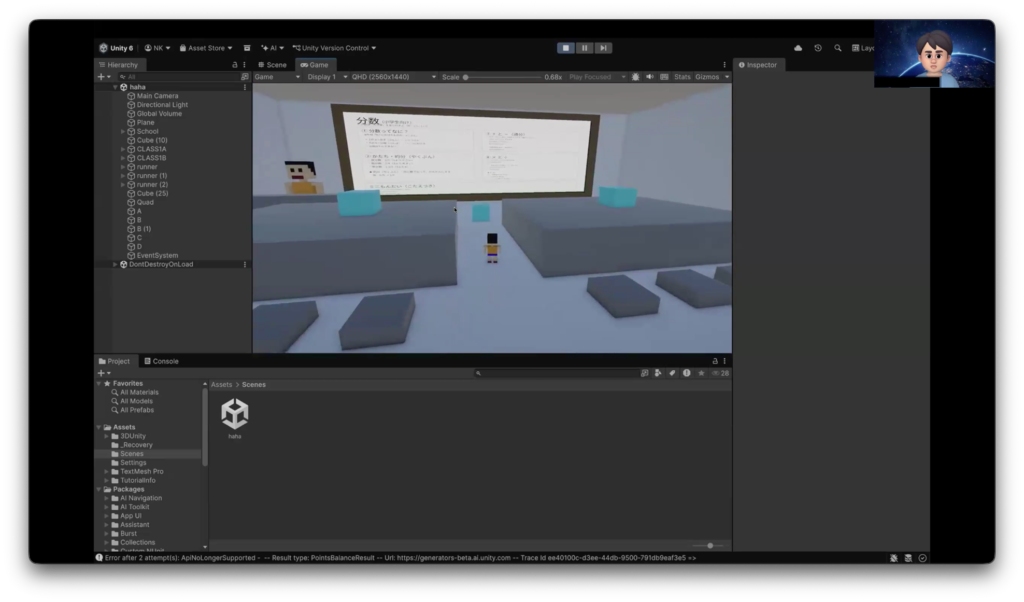Open the undo history icon
This screenshot has width=1024, height=602.
[818, 48]
